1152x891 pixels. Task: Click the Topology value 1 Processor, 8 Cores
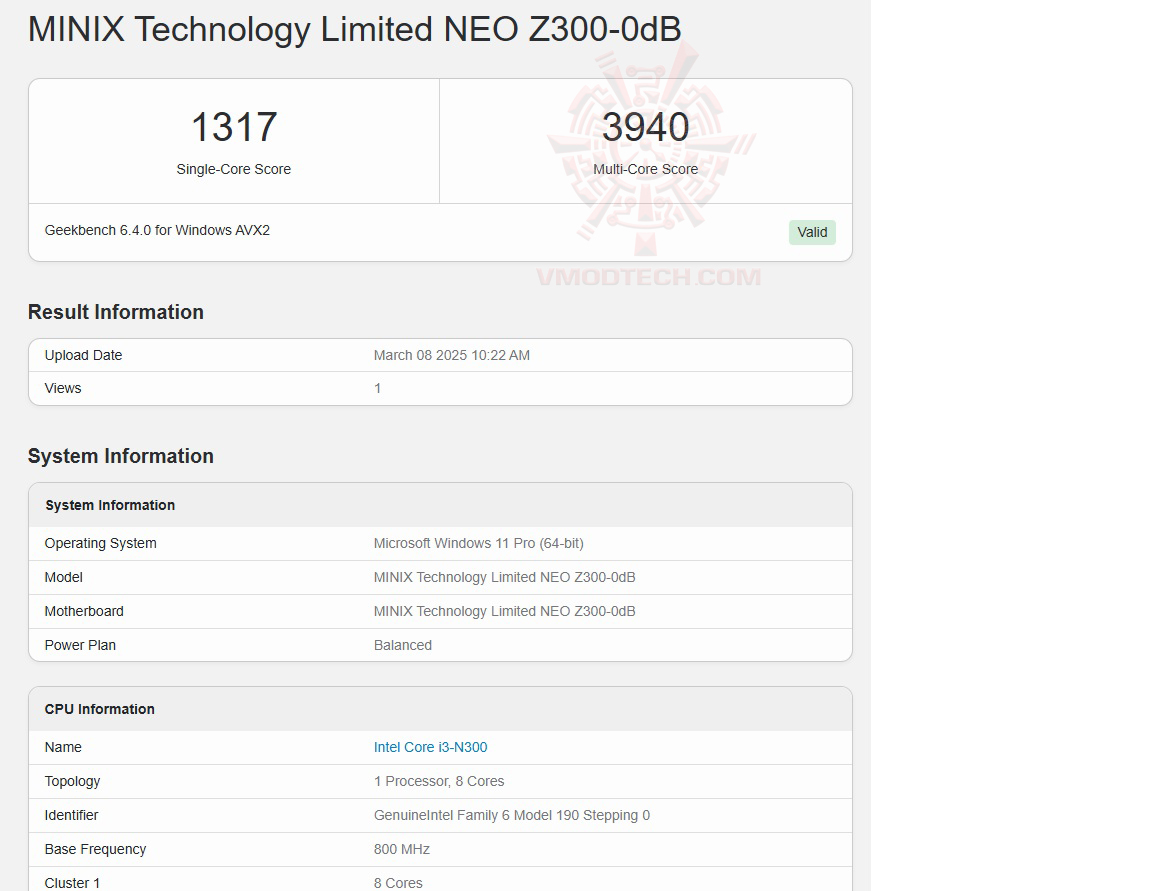tap(438, 781)
